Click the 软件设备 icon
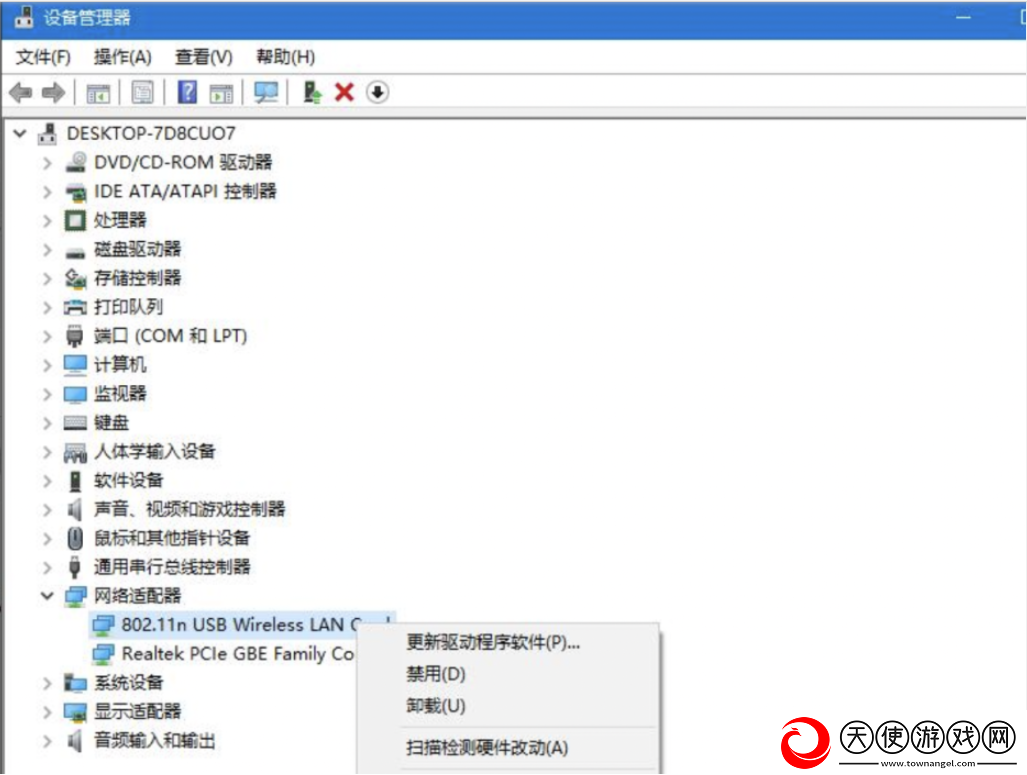The width and height of the screenshot is (1027, 775). tap(75, 481)
